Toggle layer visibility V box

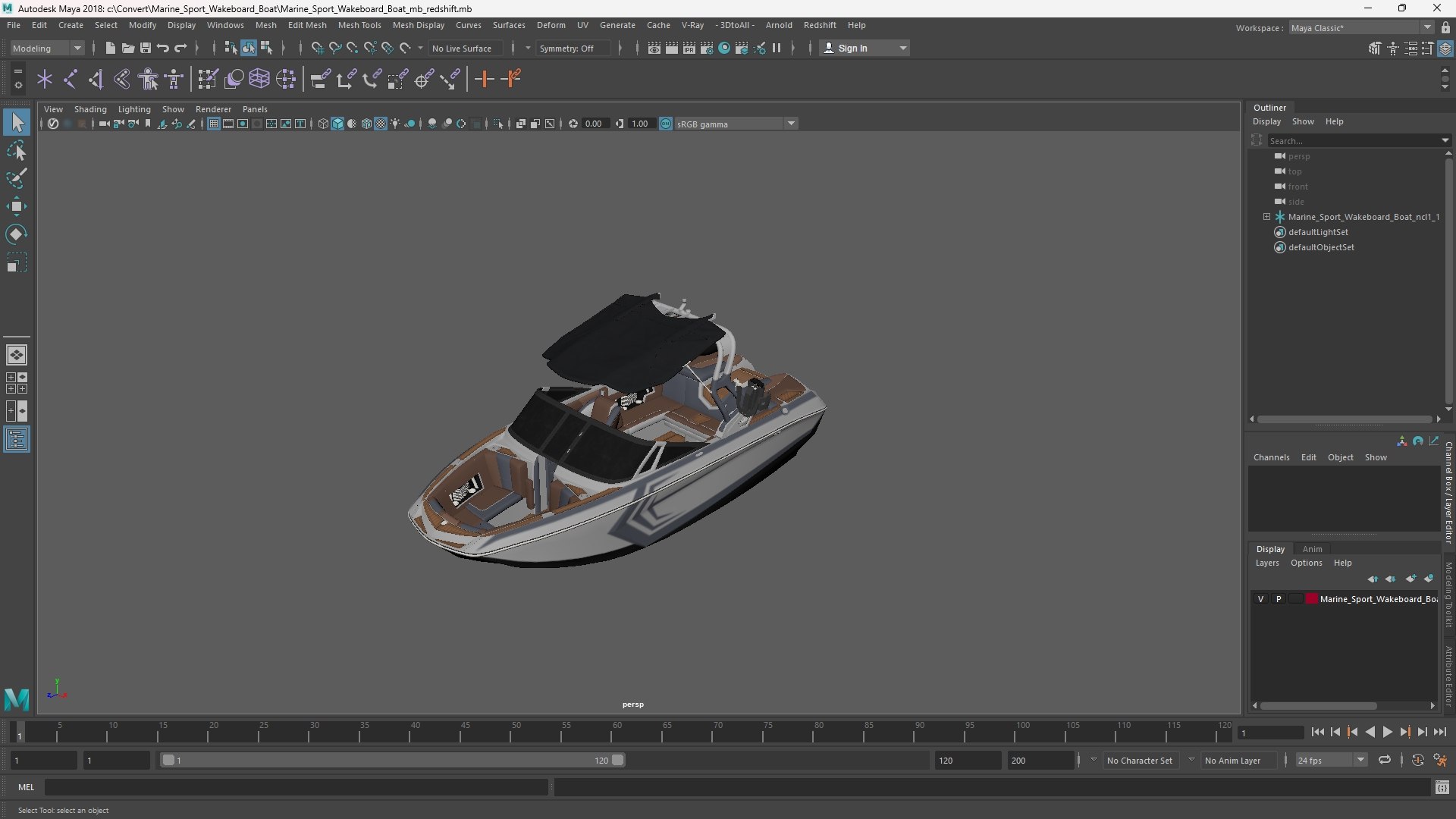(x=1261, y=599)
